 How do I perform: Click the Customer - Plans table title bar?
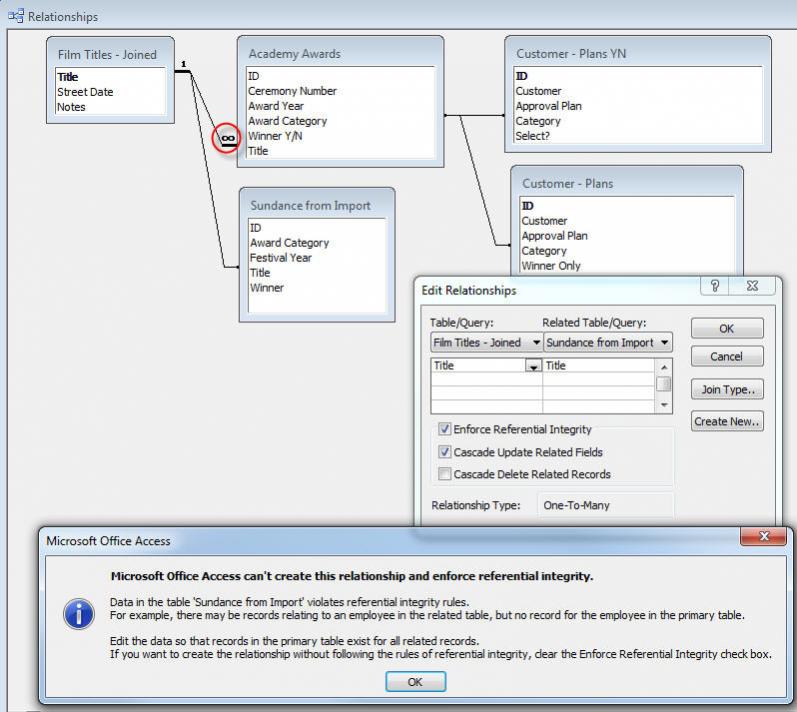627,183
